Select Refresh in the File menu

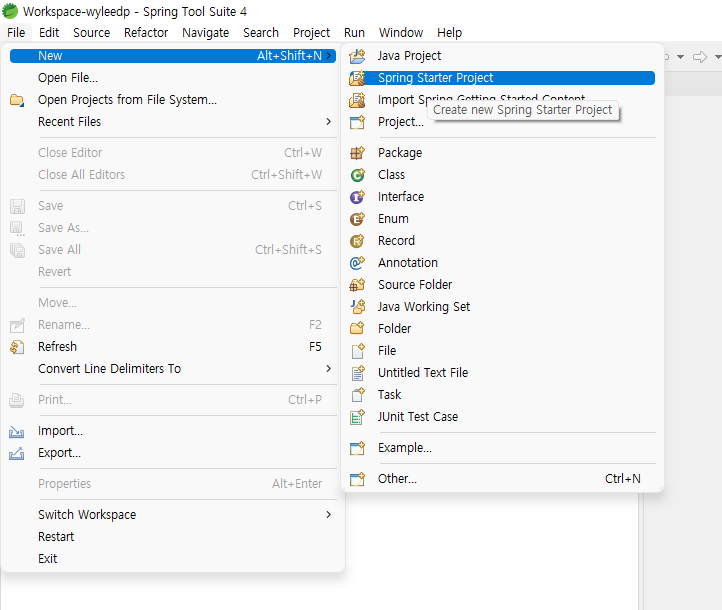click(173, 347)
